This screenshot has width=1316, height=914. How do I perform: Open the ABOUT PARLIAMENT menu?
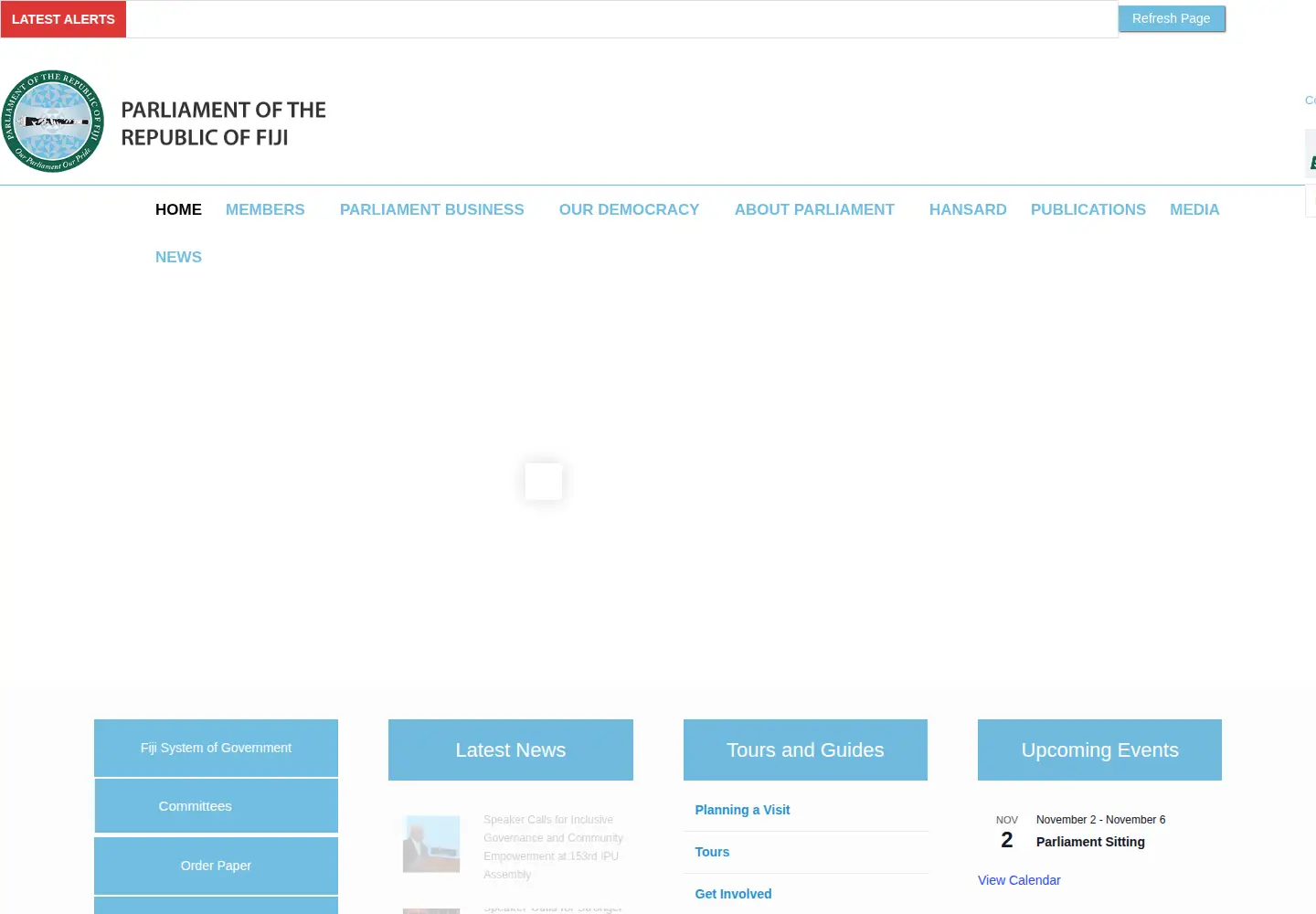[x=814, y=209]
